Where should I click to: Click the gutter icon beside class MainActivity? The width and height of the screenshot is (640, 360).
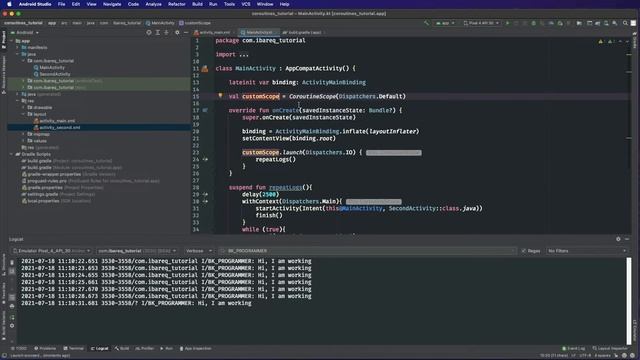click(x=205, y=69)
